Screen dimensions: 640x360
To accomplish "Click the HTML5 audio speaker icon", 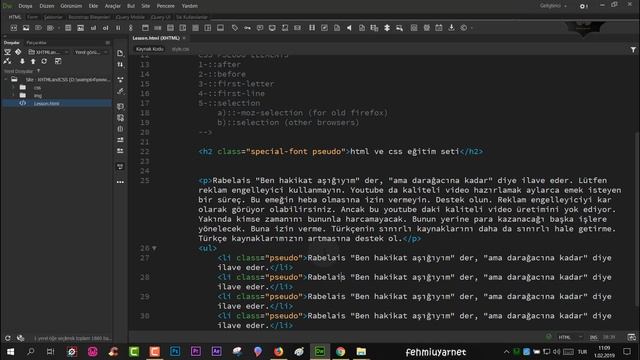I will pos(349,28).
